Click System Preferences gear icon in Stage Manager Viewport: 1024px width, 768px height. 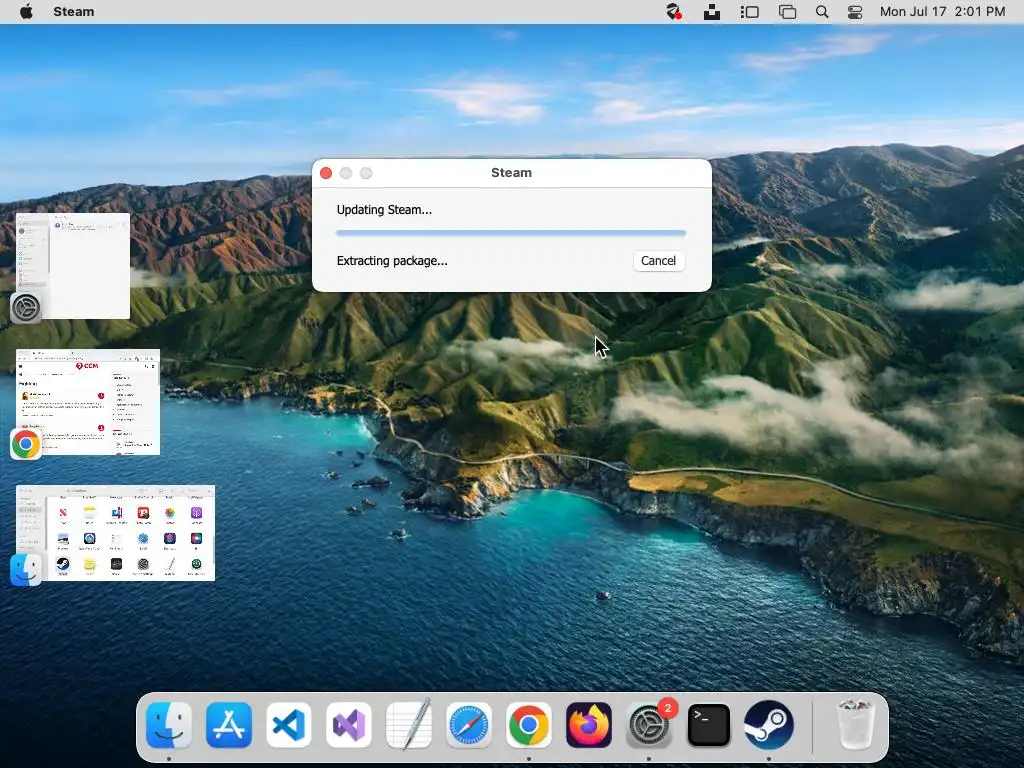point(26,308)
